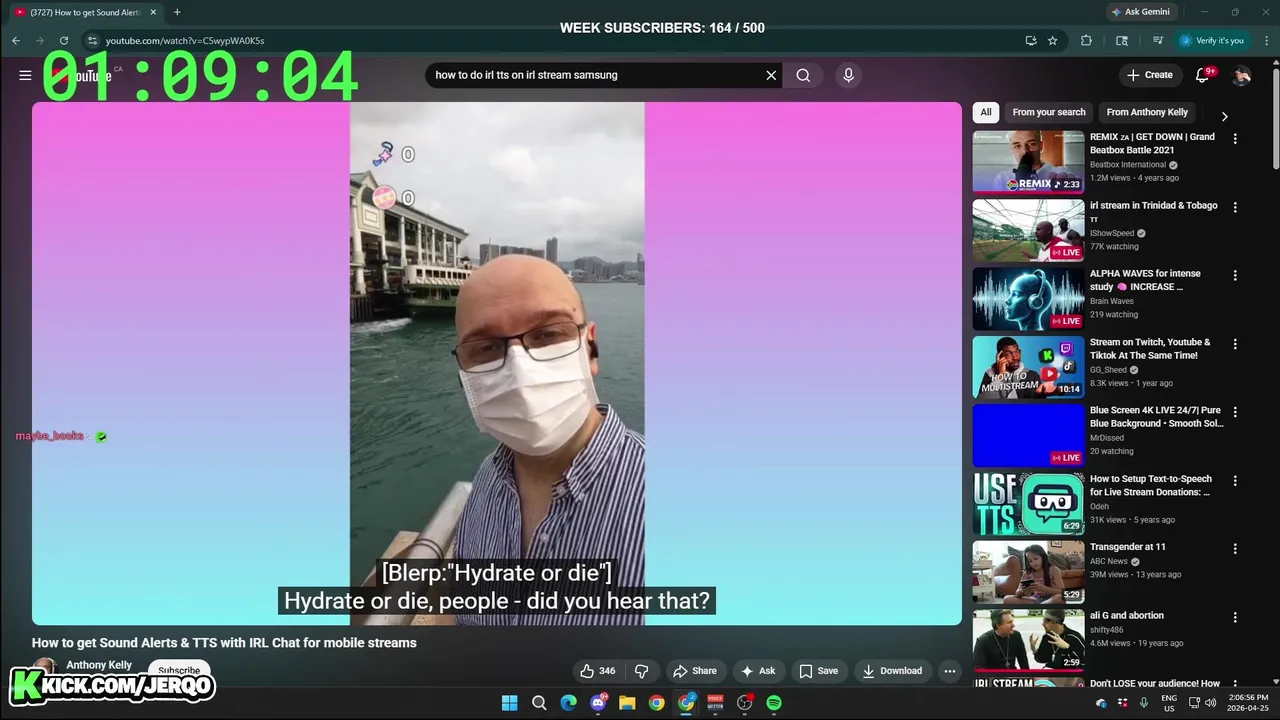Click the Ask button under video

coord(758,671)
